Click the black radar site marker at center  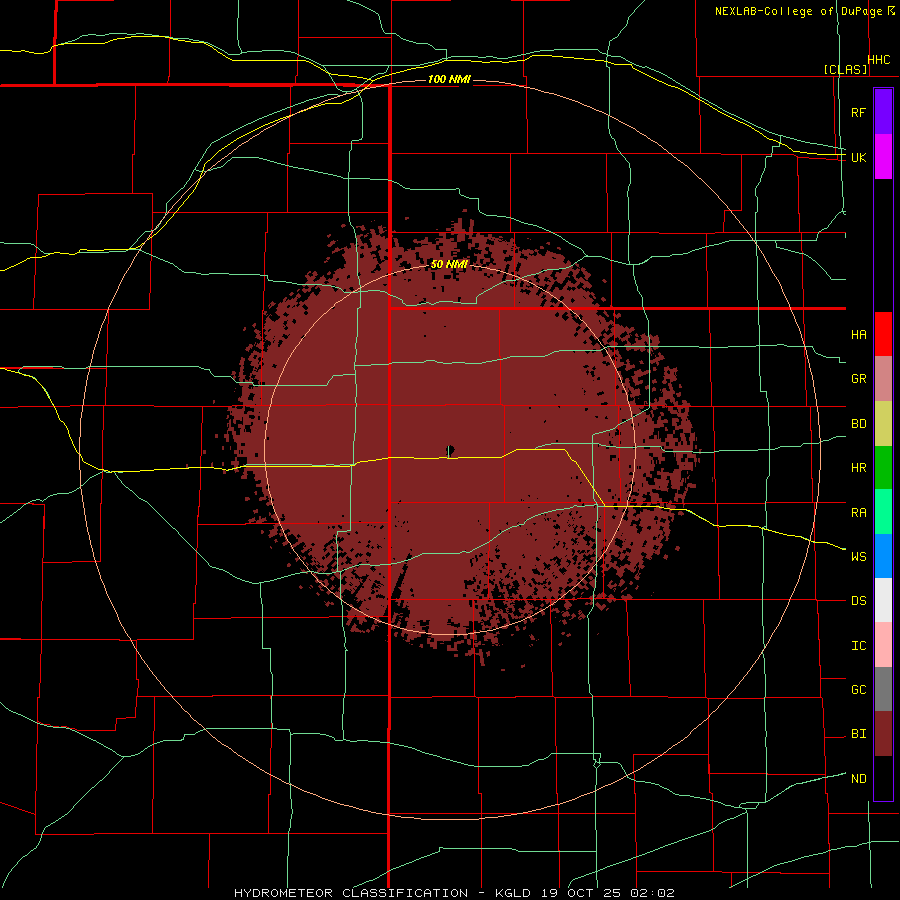coord(450,451)
